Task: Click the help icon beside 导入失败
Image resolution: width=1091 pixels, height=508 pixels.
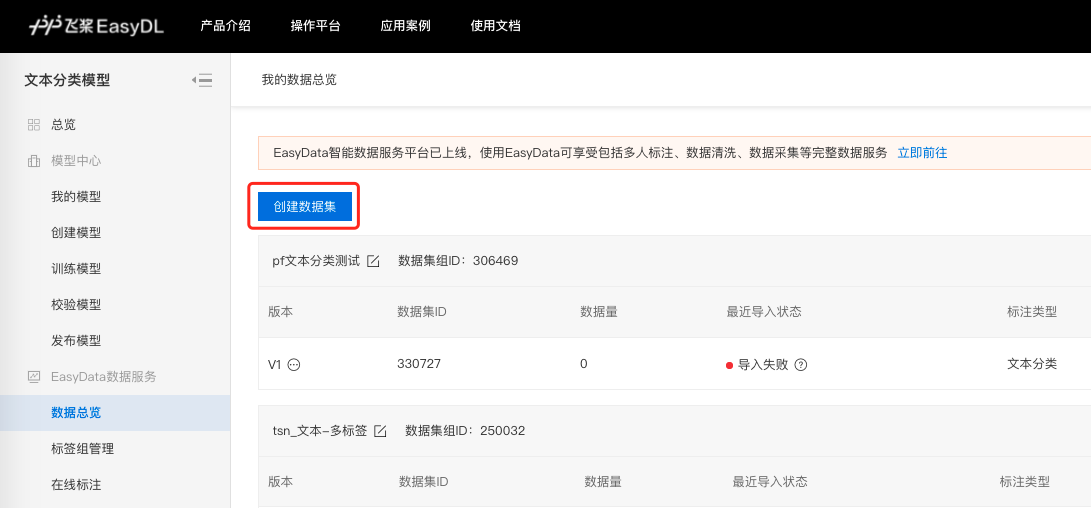Action: [801, 364]
